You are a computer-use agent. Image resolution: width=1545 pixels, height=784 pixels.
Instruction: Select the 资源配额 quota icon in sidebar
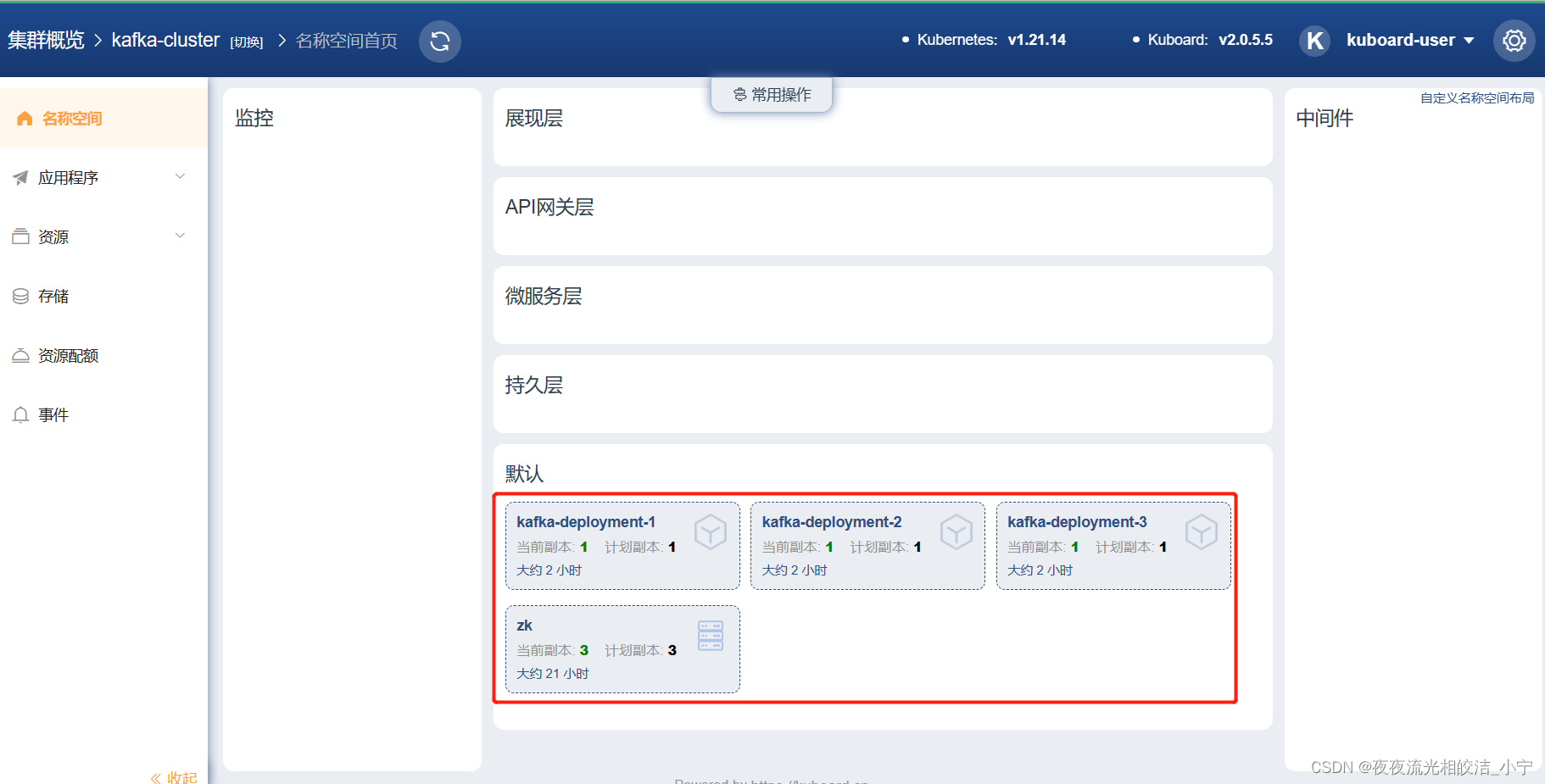click(x=21, y=355)
